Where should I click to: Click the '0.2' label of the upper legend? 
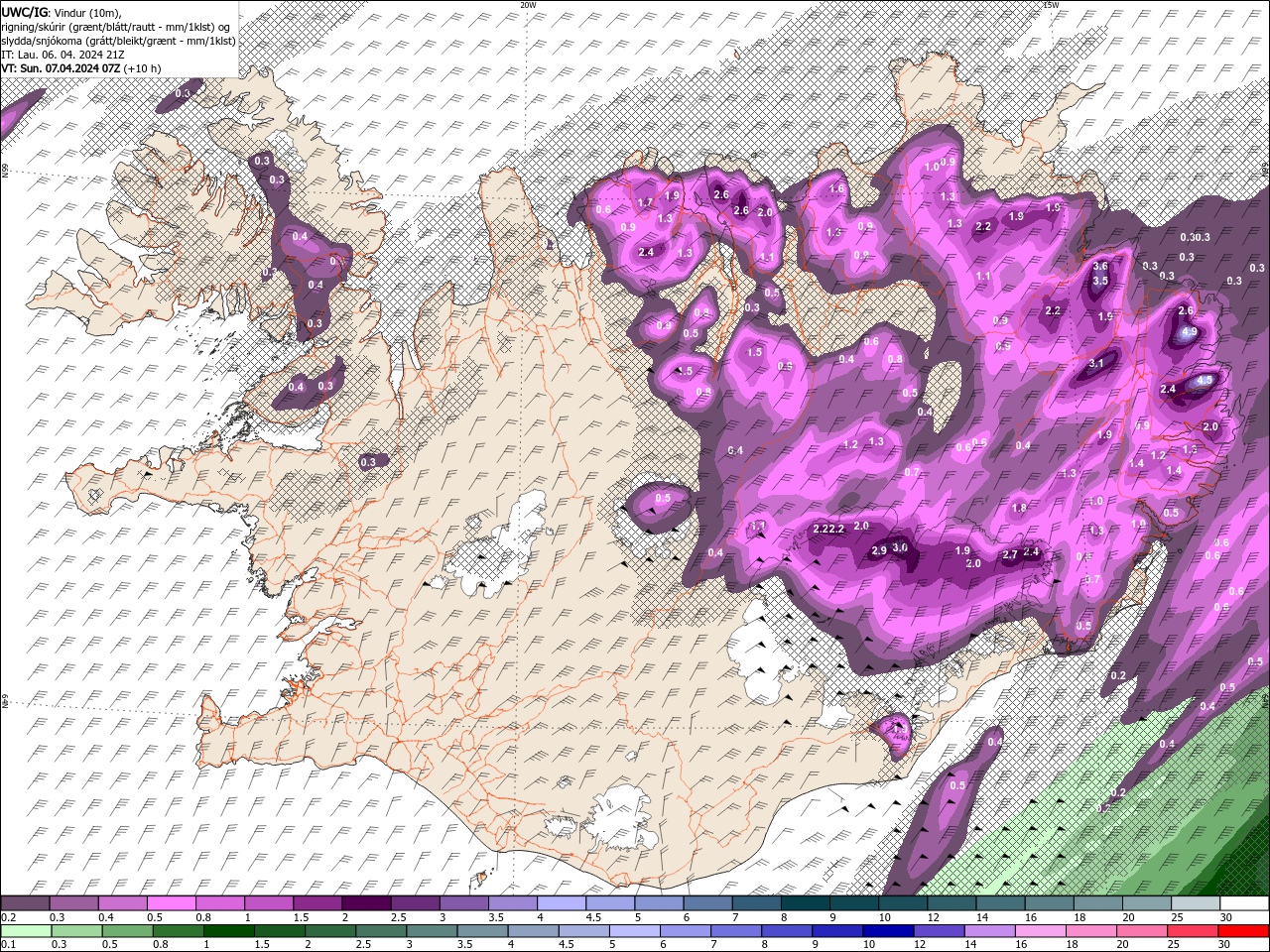click(9, 917)
